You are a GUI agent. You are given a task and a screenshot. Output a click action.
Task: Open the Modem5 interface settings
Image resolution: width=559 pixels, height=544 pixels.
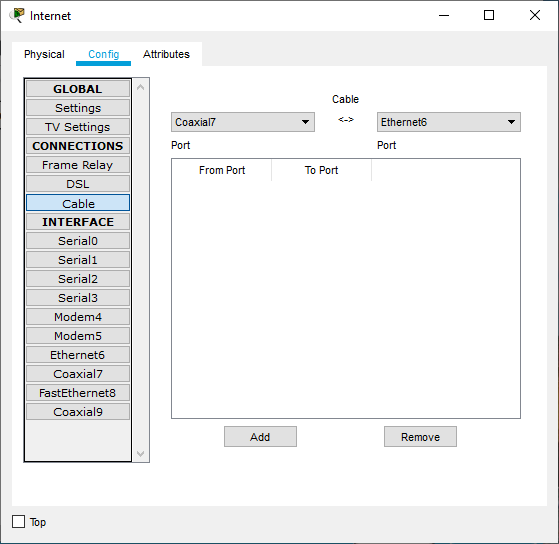coord(78,336)
